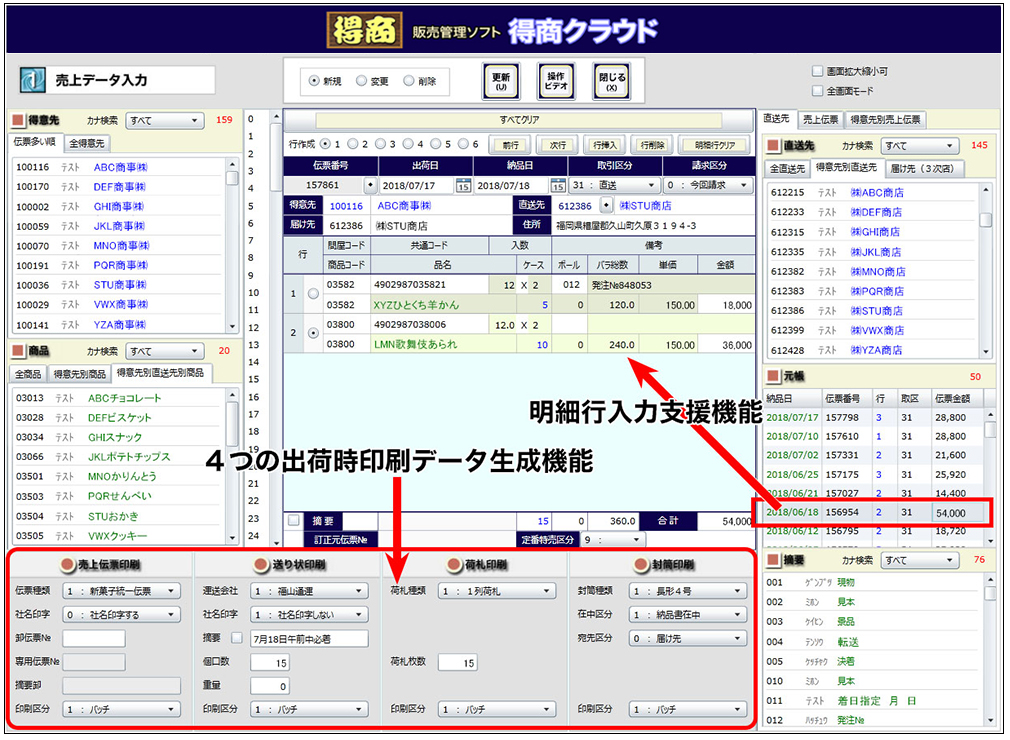Click the 荷札枚数 input field
The image size is (1010, 740).
pos(458,662)
